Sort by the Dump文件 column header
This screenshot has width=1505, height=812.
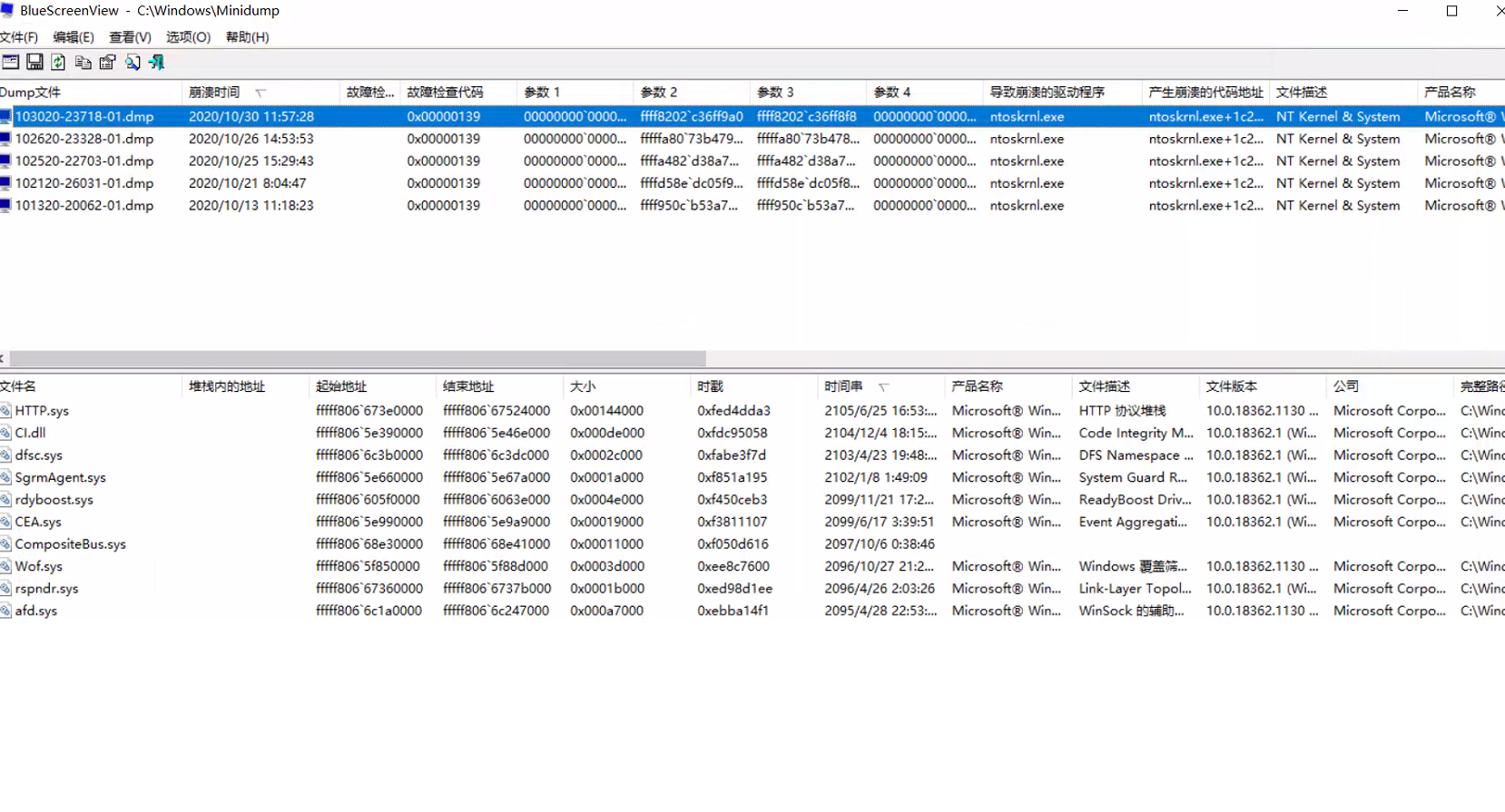[x=91, y=93]
